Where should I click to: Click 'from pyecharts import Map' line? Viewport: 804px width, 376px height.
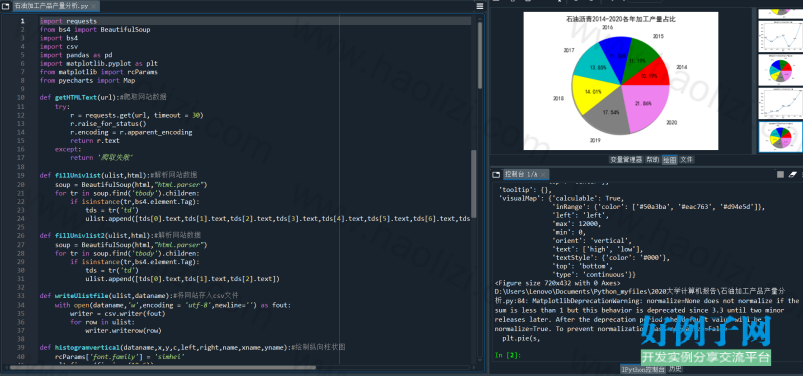coord(87,81)
